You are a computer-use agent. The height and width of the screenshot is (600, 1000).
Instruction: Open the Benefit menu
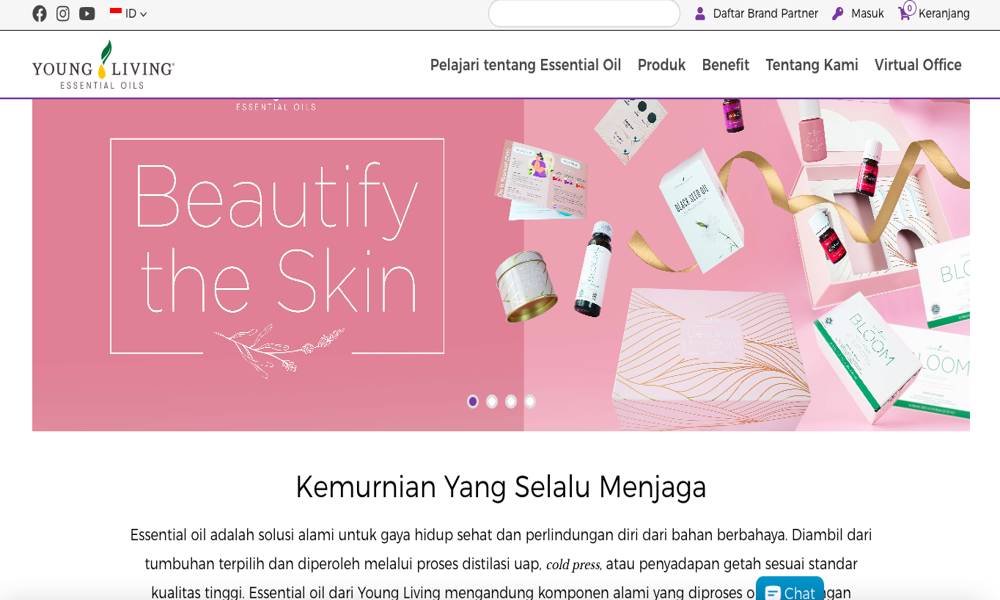[x=725, y=65]
